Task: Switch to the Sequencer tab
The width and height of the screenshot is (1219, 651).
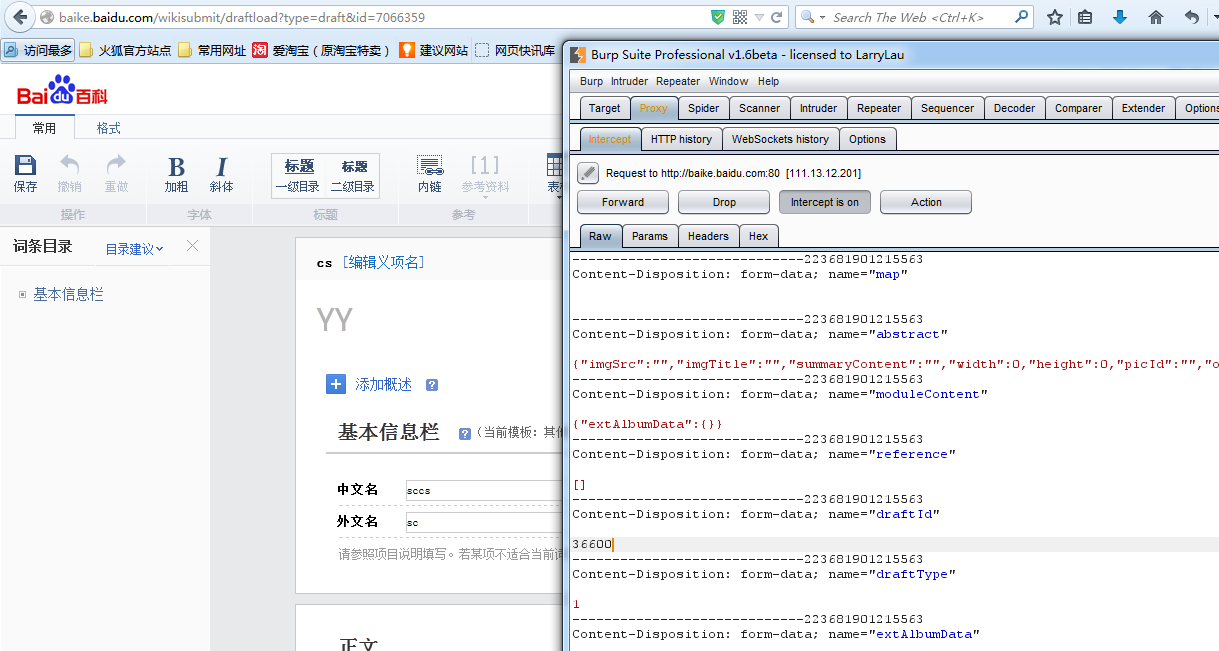Action: [x=946, y=108]
